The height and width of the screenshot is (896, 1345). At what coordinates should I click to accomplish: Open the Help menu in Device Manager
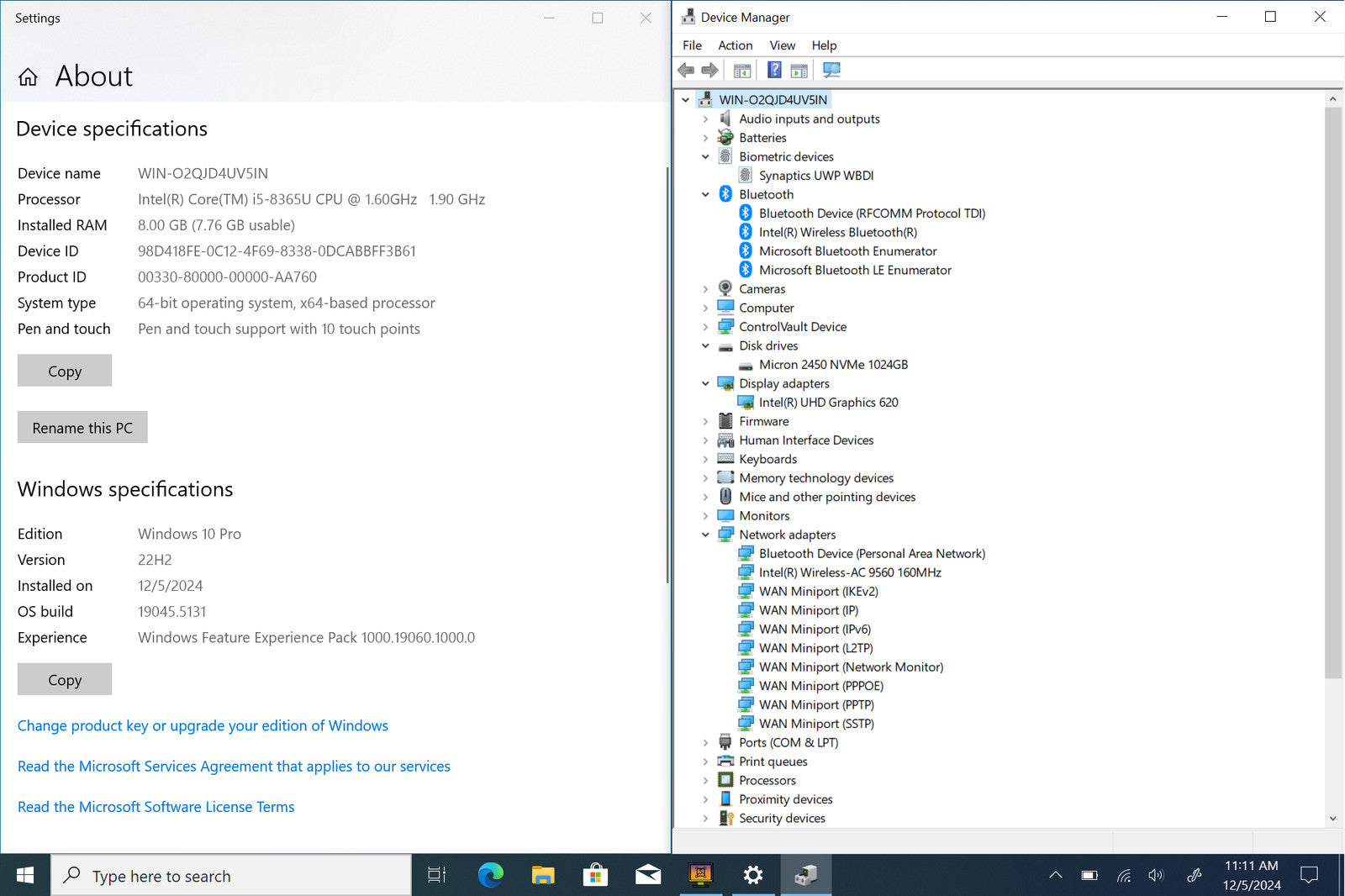click(824, 45)
